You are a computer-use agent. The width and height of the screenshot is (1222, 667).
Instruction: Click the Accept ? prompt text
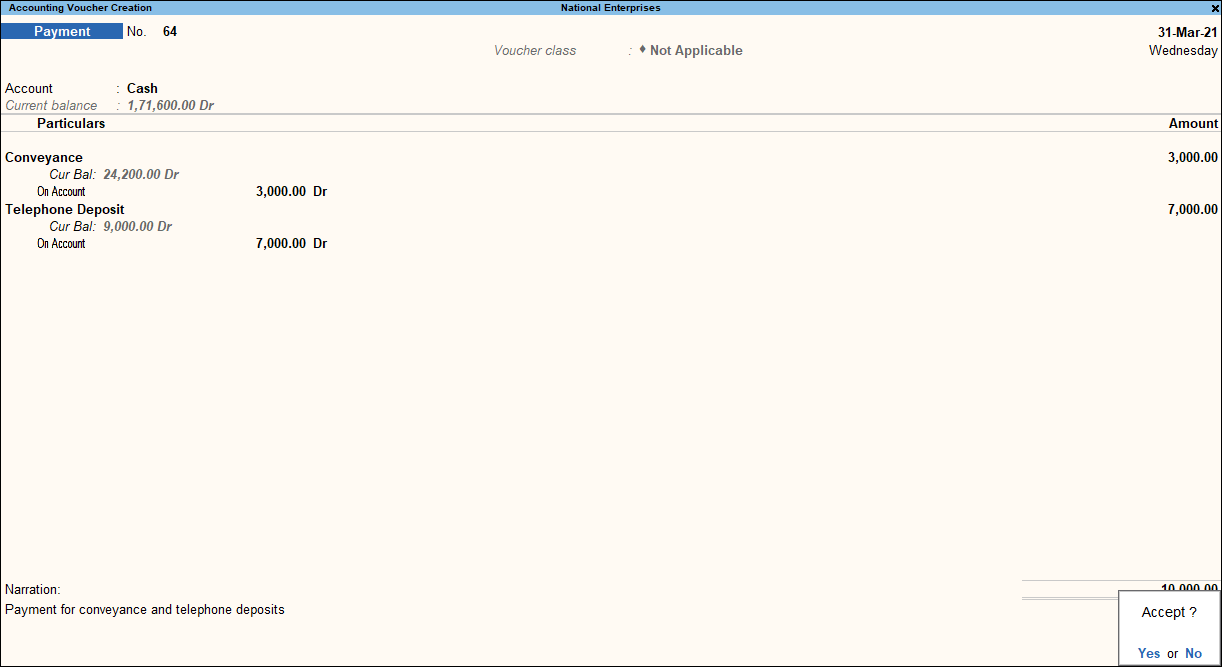[x=1169, y=612]
